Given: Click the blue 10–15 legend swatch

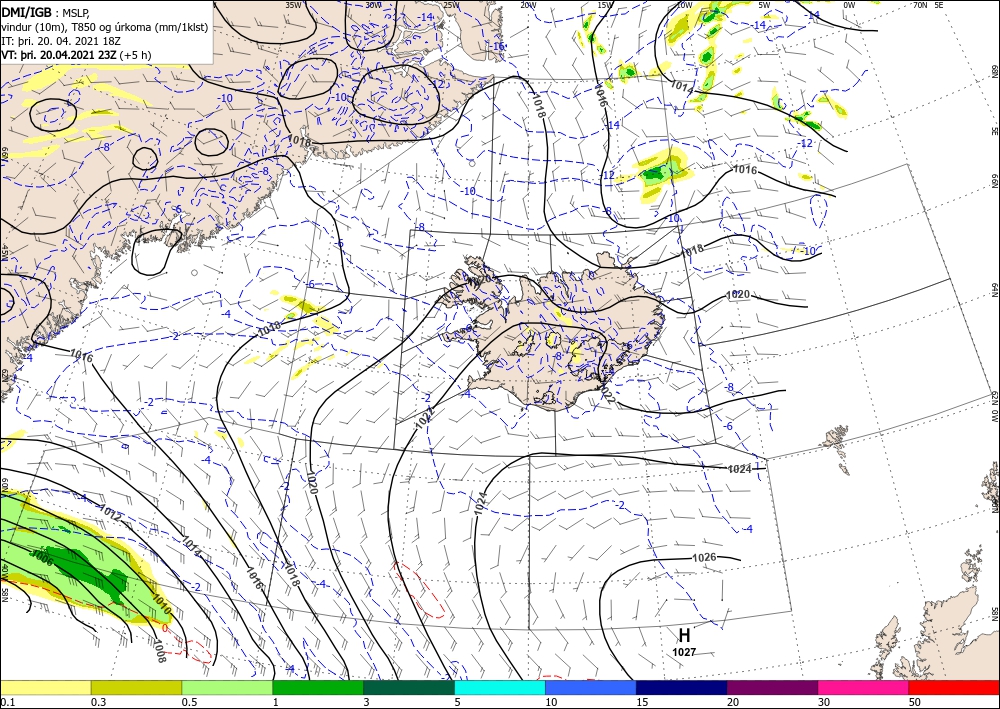Looking at the screenshot, I should (591, 687).
